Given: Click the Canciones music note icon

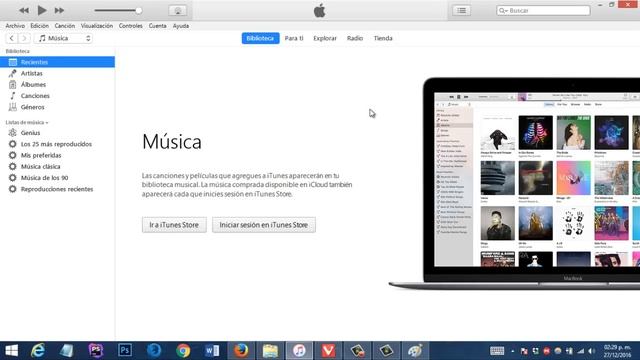Looking at the screenshot, I should (13, 96).
